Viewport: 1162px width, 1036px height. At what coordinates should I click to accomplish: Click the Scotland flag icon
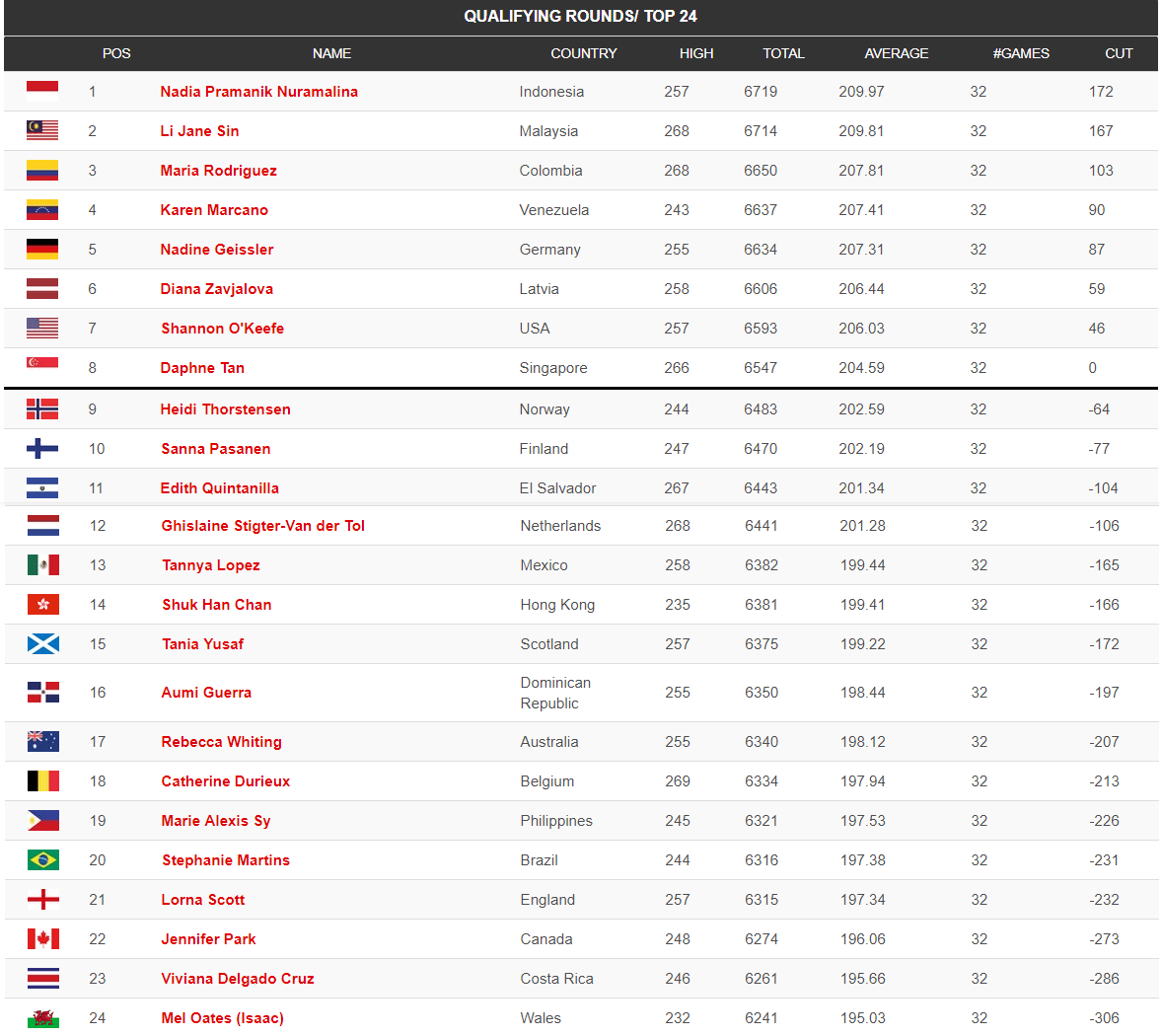(43, 643)
